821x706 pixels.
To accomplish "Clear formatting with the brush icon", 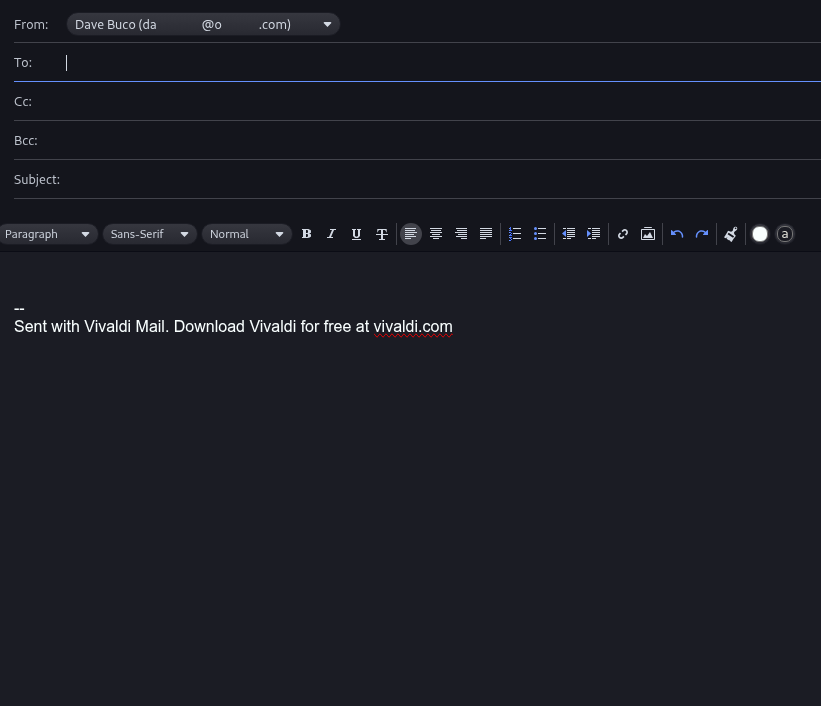I will pyautogui.click(x=731, y=234).
